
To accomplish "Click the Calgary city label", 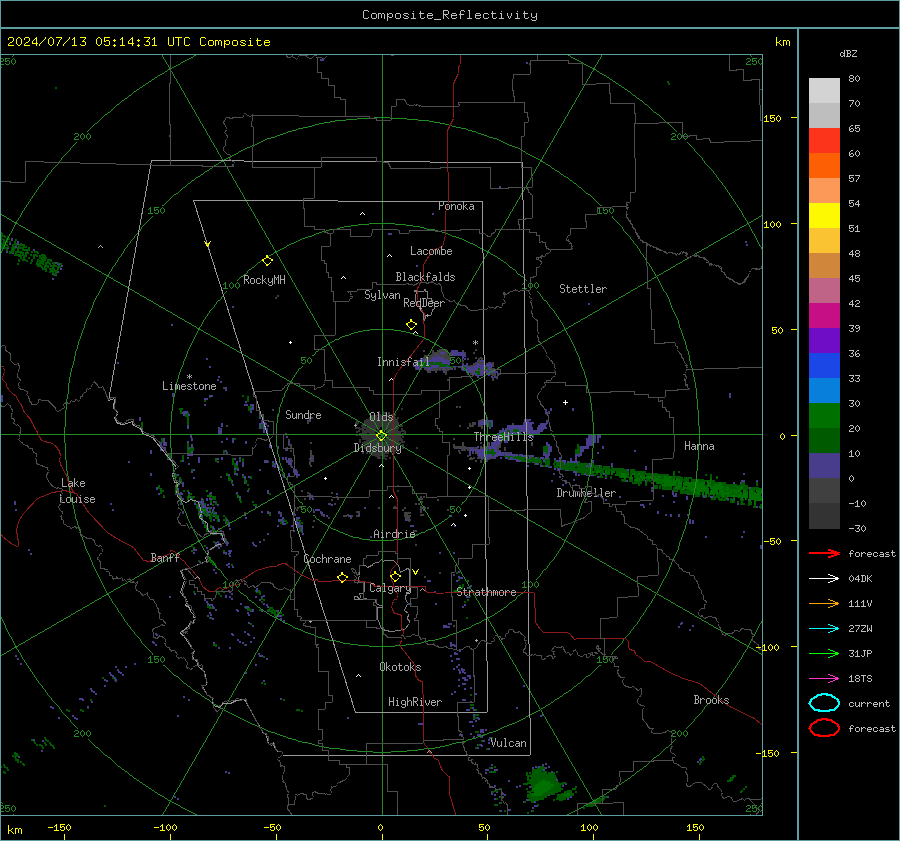I will tap(390, 588).
